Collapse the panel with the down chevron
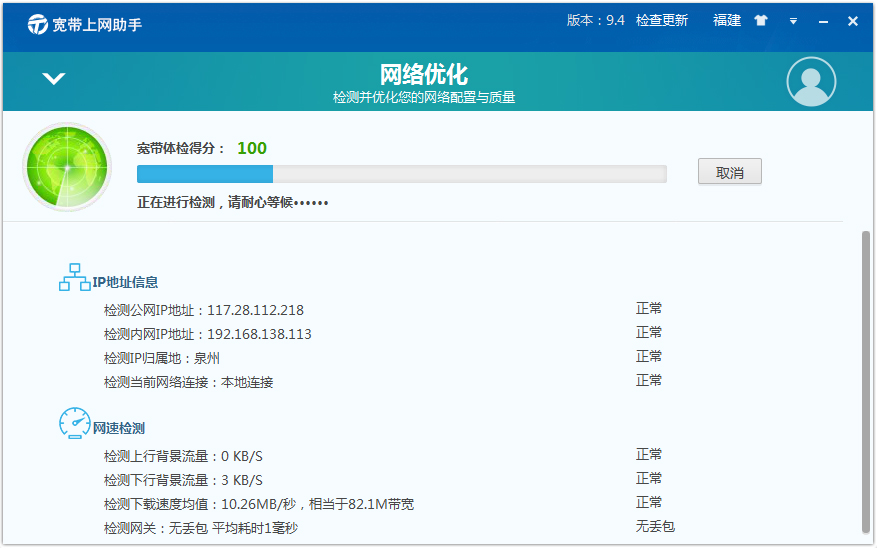 54,79
